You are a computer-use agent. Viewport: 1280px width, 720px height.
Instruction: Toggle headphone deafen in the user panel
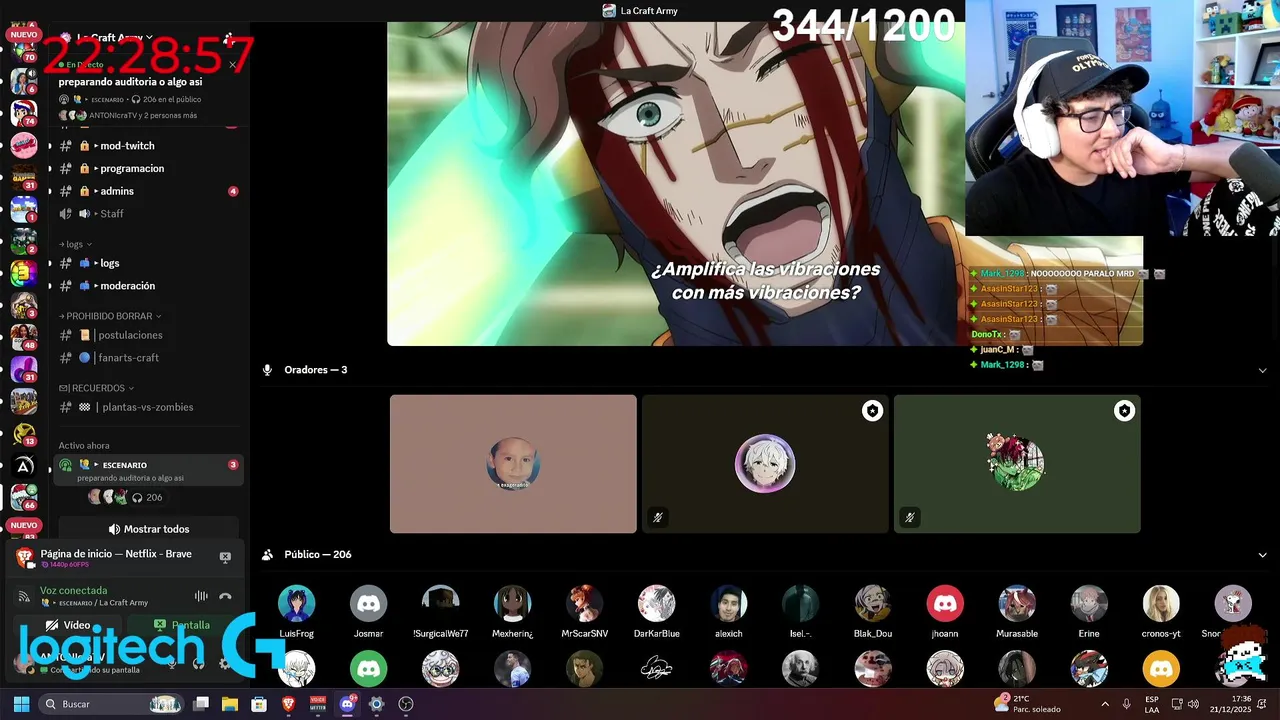click(198, 663)
